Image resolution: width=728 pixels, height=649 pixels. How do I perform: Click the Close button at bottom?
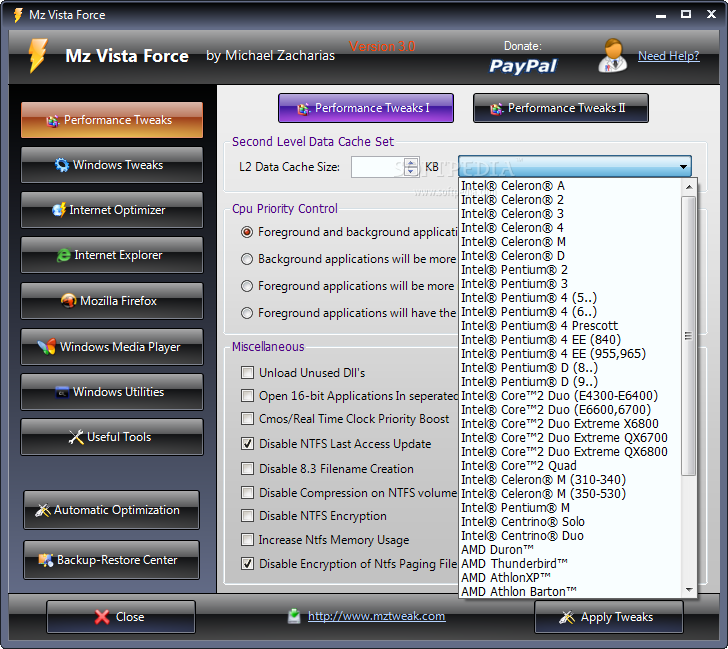point(121,617)
